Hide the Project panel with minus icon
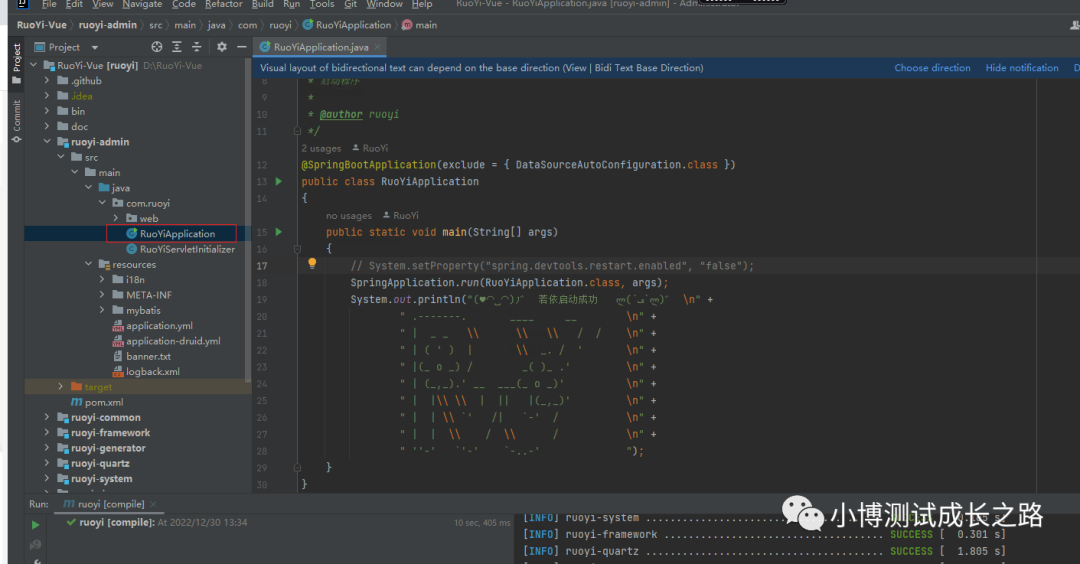 click(x=241, y=47)
